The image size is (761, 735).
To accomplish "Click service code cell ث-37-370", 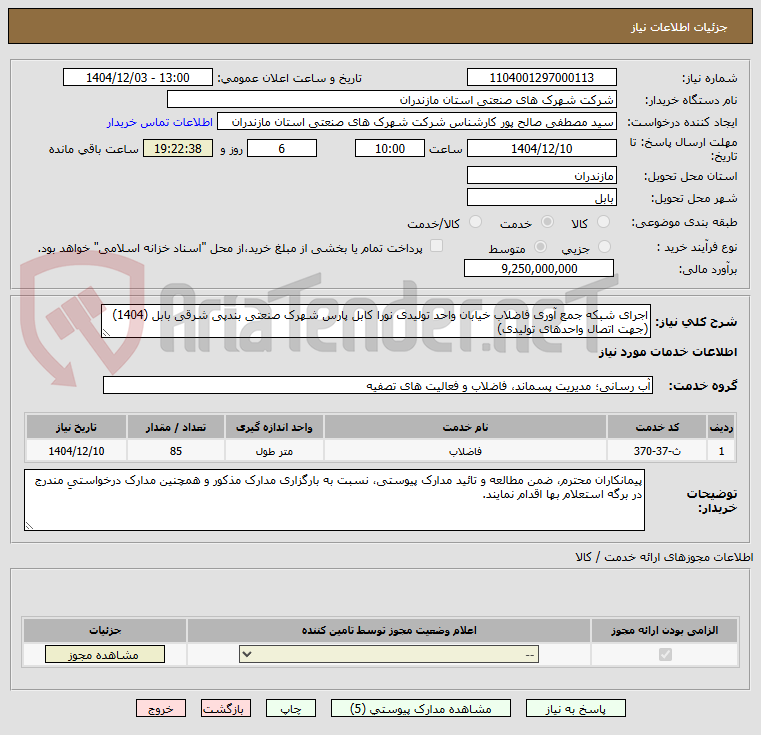I will coord(657,451).
